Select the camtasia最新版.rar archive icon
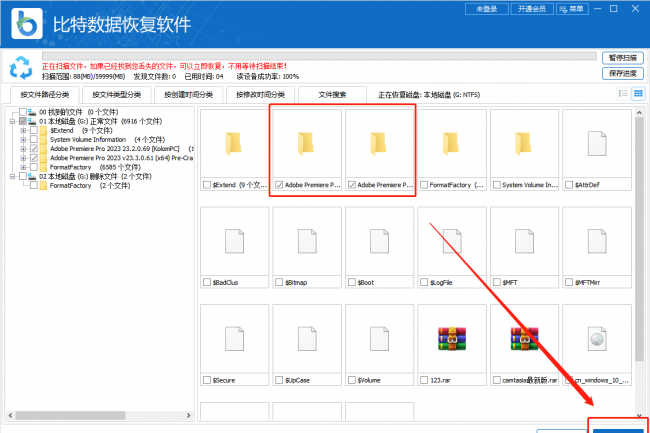Screen dimensions: 650x433 (524, 339)
